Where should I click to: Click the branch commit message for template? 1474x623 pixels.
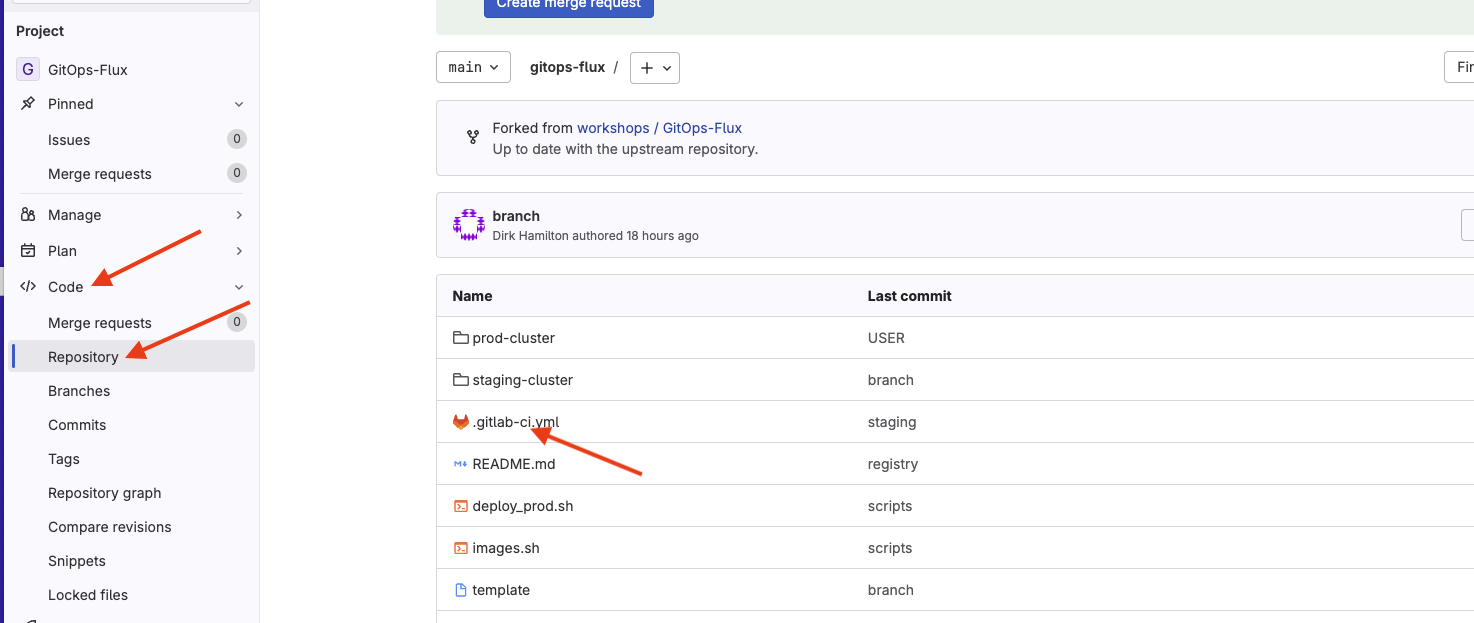tap(891, 590)
